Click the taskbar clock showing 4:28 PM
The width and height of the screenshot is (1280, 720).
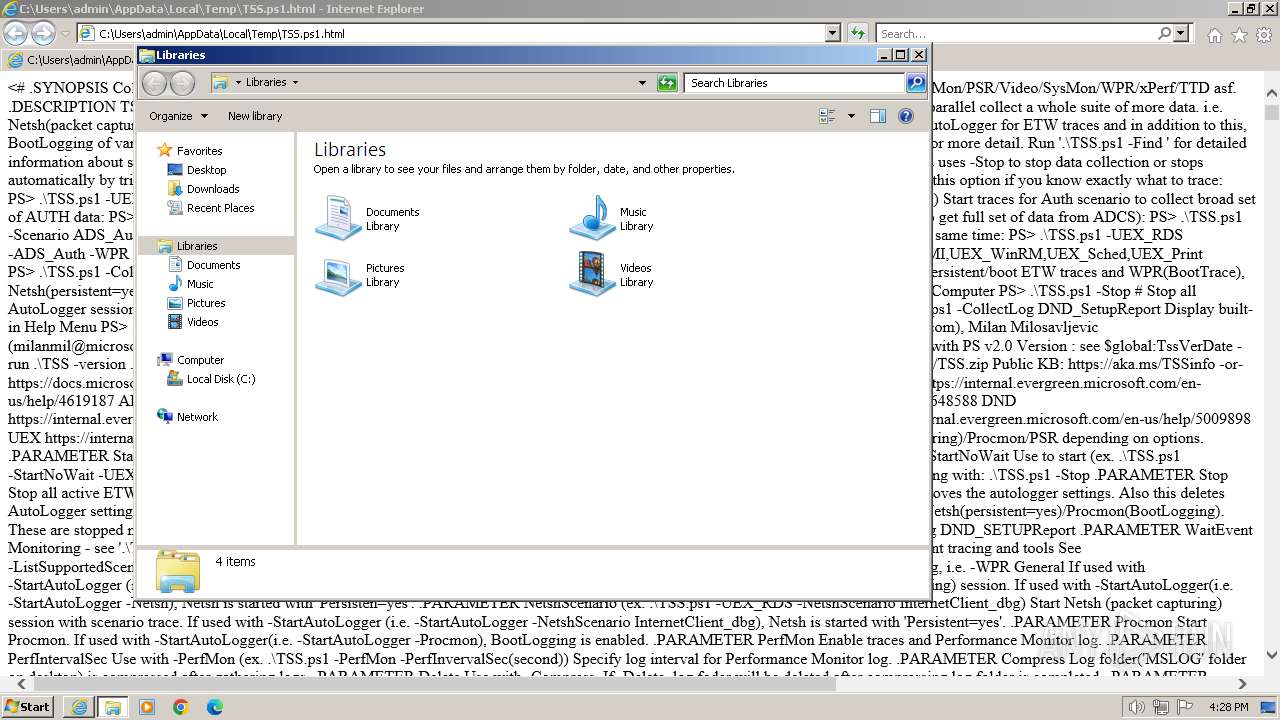pos(1228,707)
